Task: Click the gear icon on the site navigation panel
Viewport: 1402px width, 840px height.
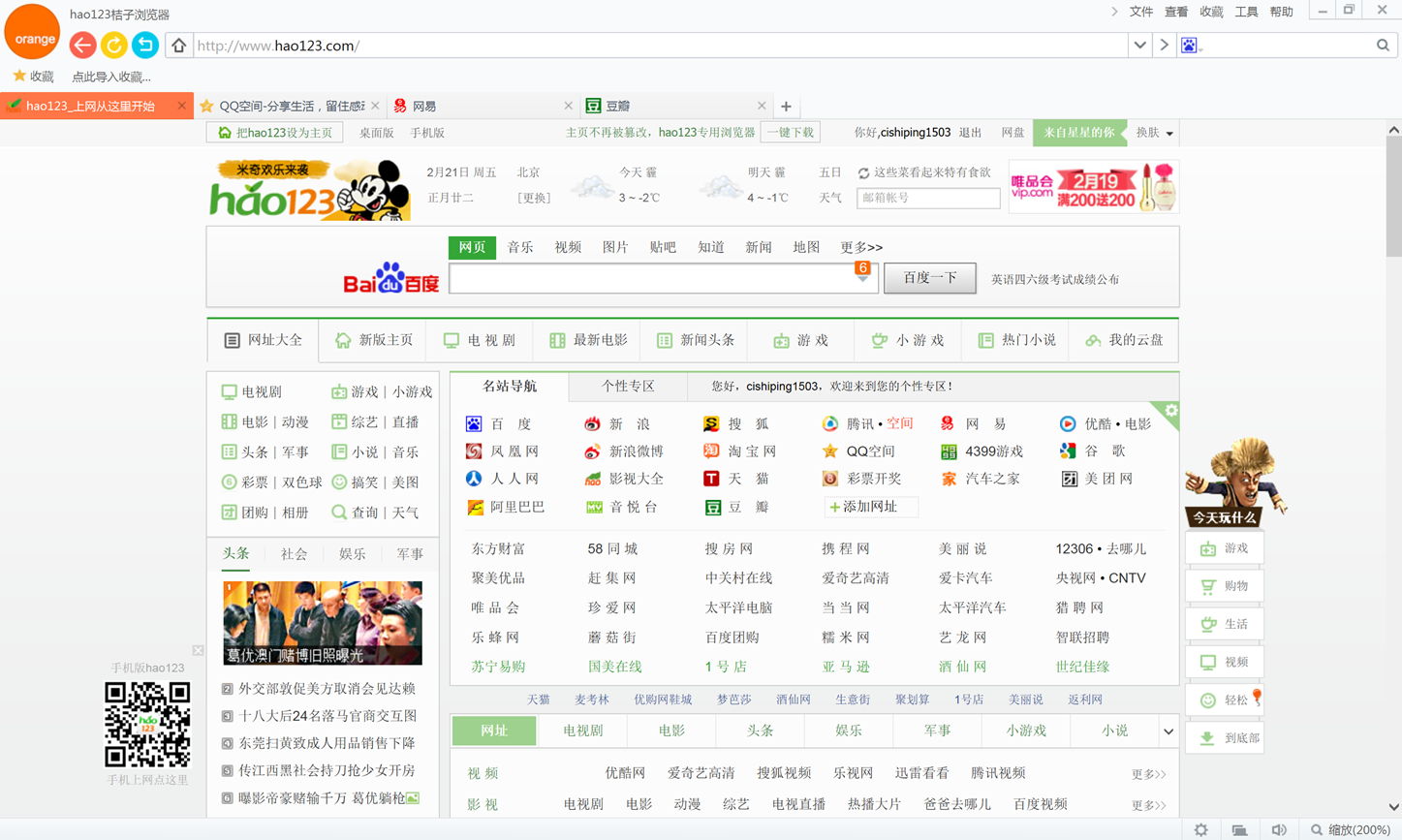Action: [1170, 411]
